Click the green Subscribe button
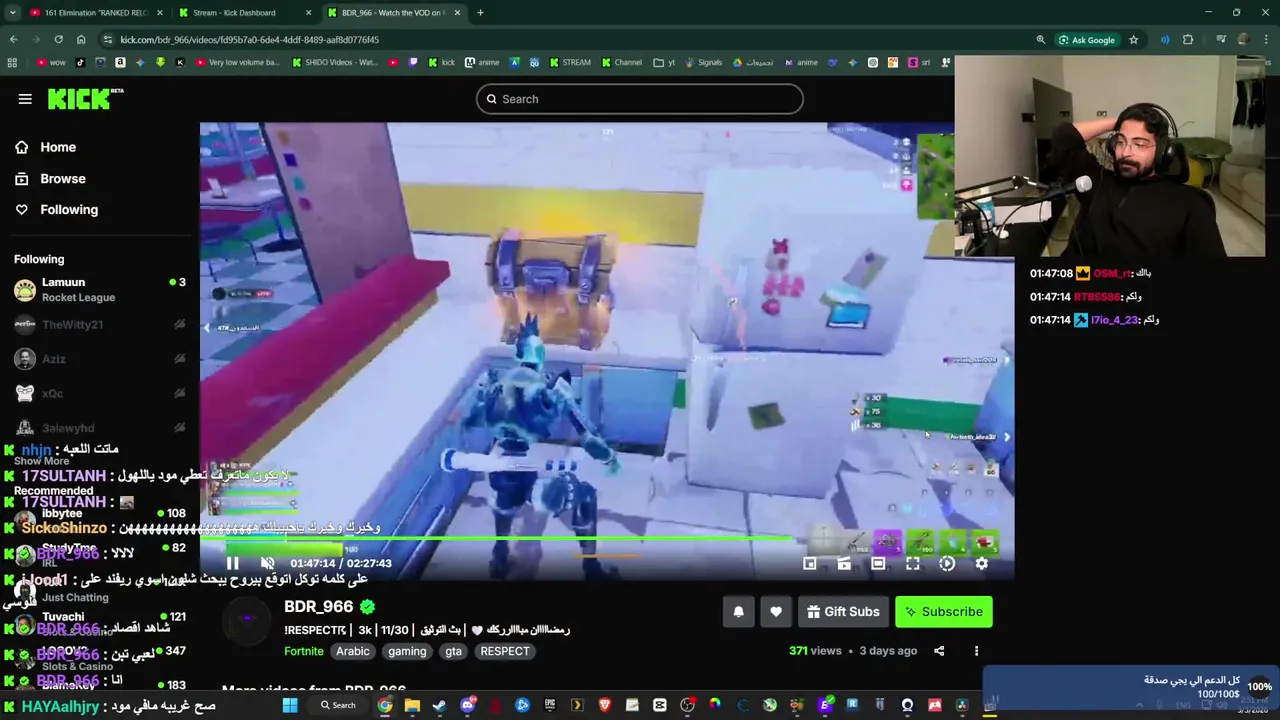 pos(944,612)
